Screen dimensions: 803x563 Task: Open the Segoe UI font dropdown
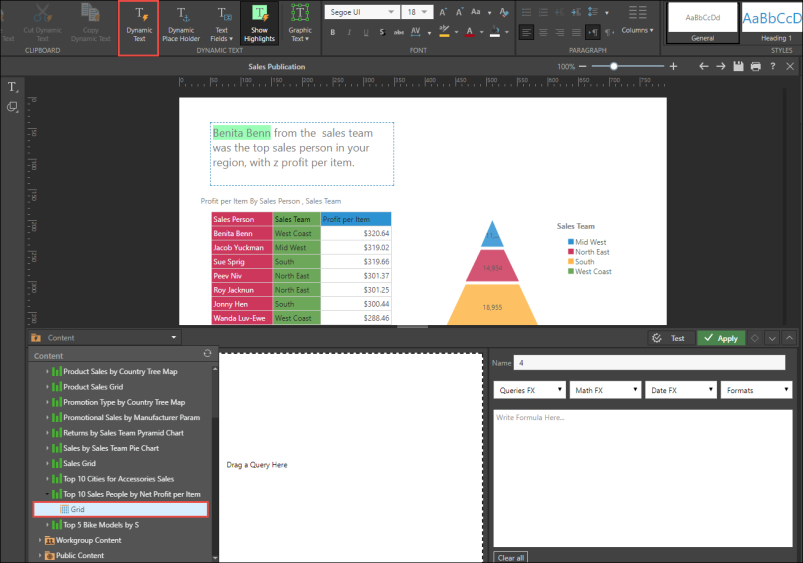pos(360,12)
